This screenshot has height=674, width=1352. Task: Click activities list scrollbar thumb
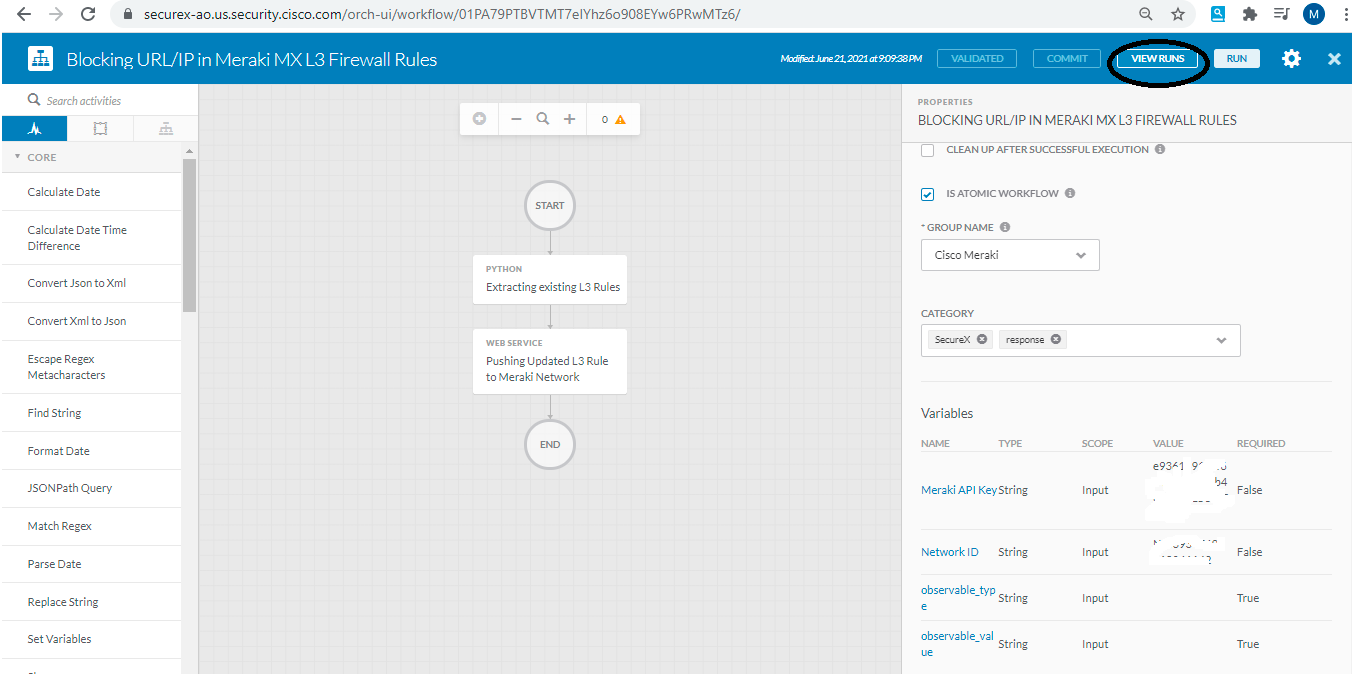[x=189, y=235]
